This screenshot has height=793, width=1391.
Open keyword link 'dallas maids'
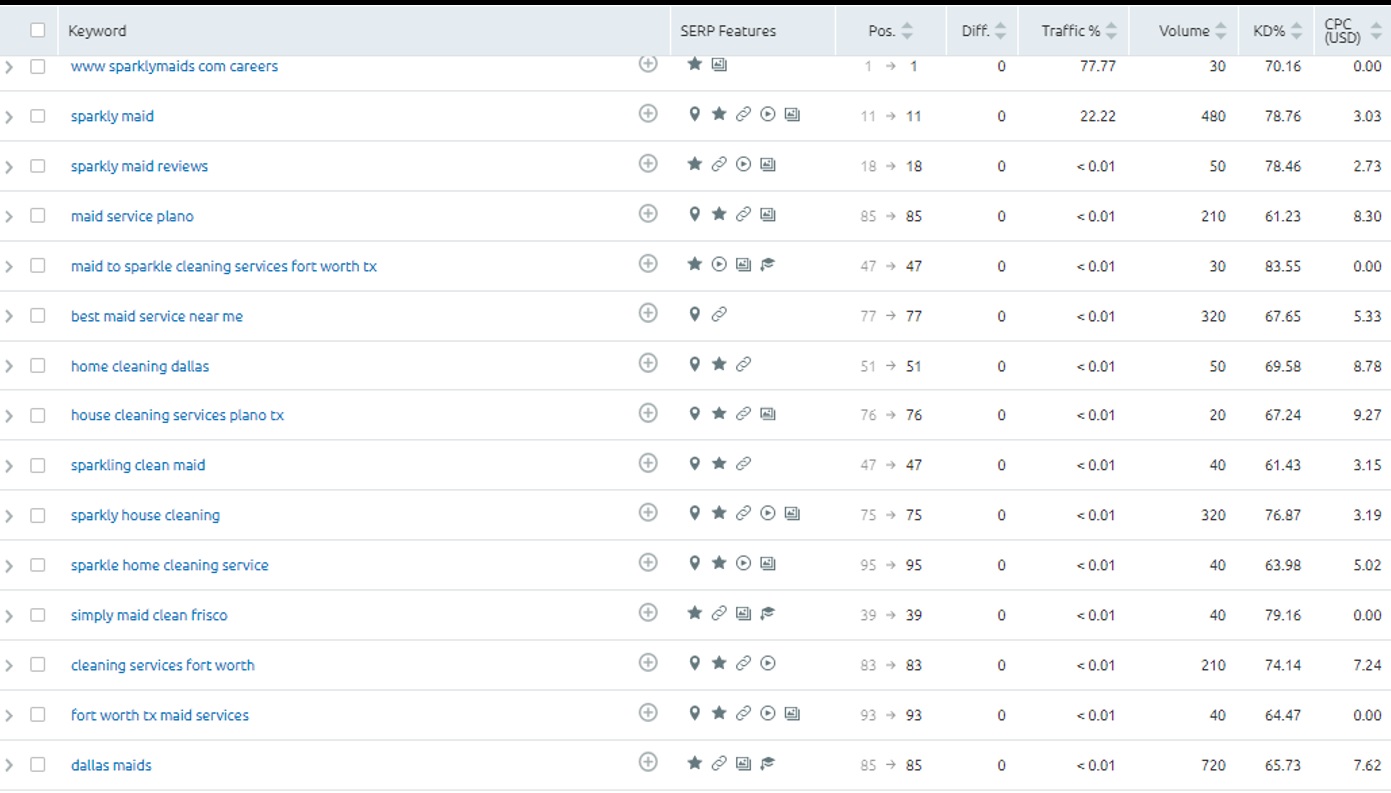point(111,765)
